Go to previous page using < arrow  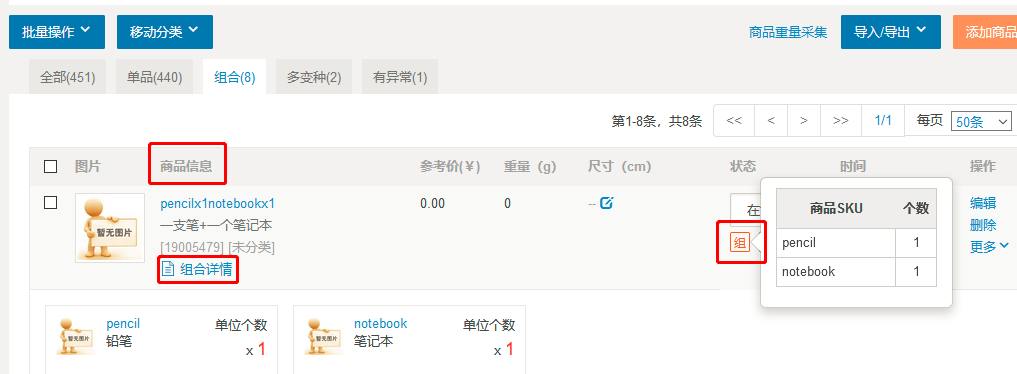[x=771, y=121]
